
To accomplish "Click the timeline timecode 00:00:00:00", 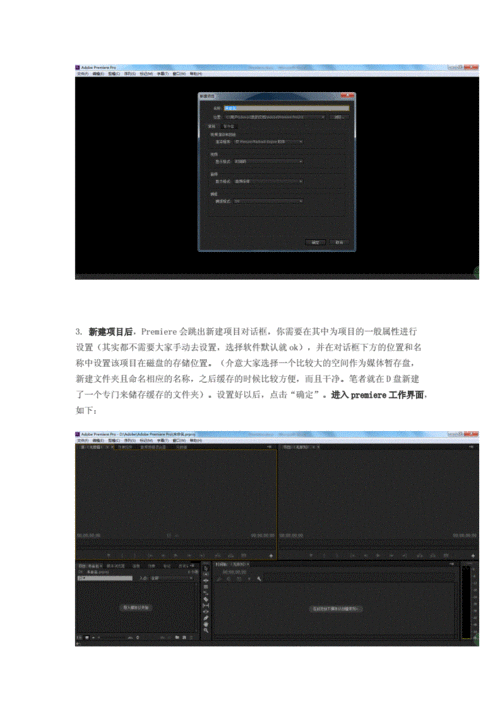I will 234,572.
